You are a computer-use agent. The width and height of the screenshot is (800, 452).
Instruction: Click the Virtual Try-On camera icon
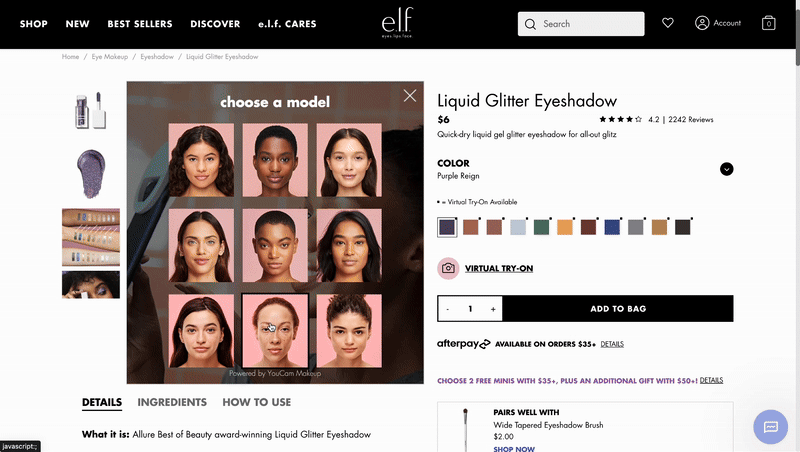point(448,268)
